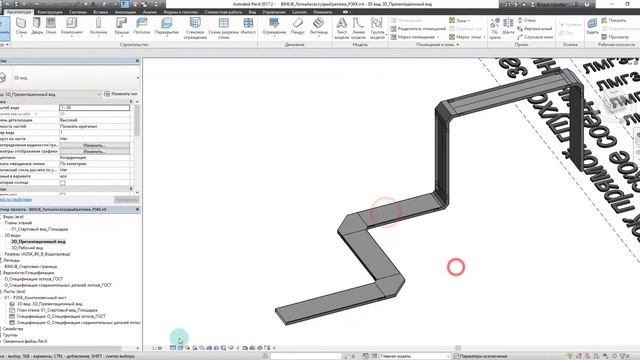Screen dimensions: 640x360
Task: Click the view scale input field 1:50
Action: 94,108
